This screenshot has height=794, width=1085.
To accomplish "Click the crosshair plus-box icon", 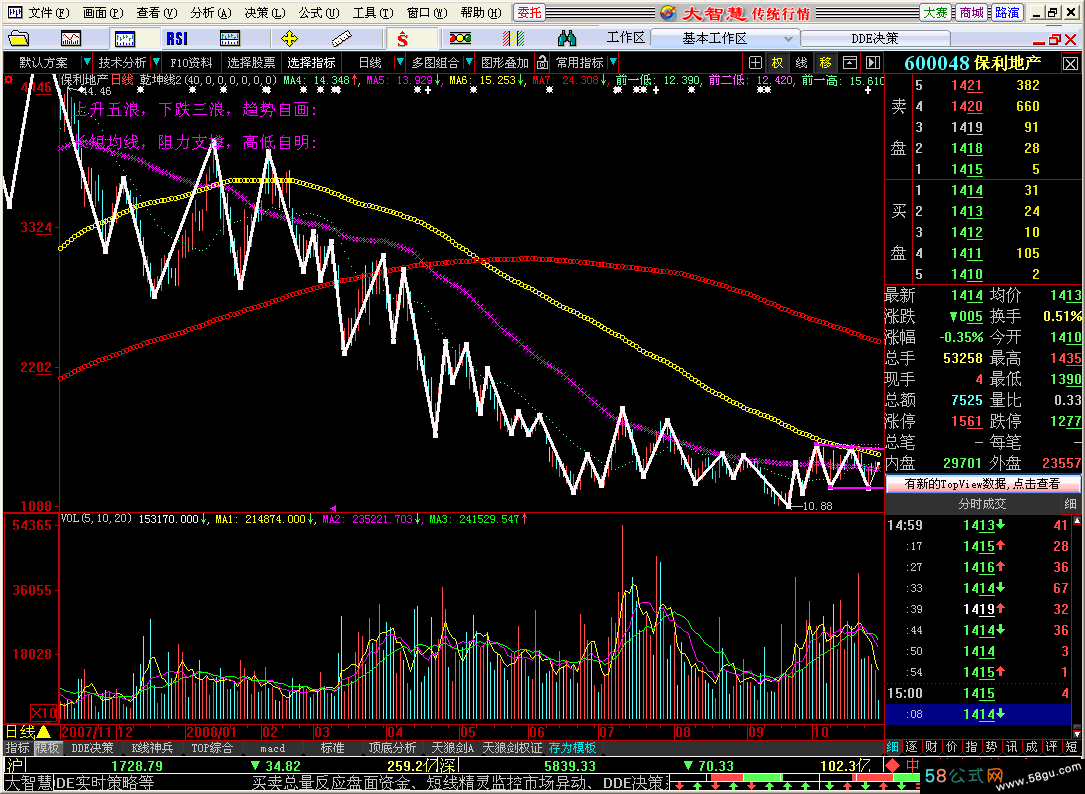I will pos(756,63).
